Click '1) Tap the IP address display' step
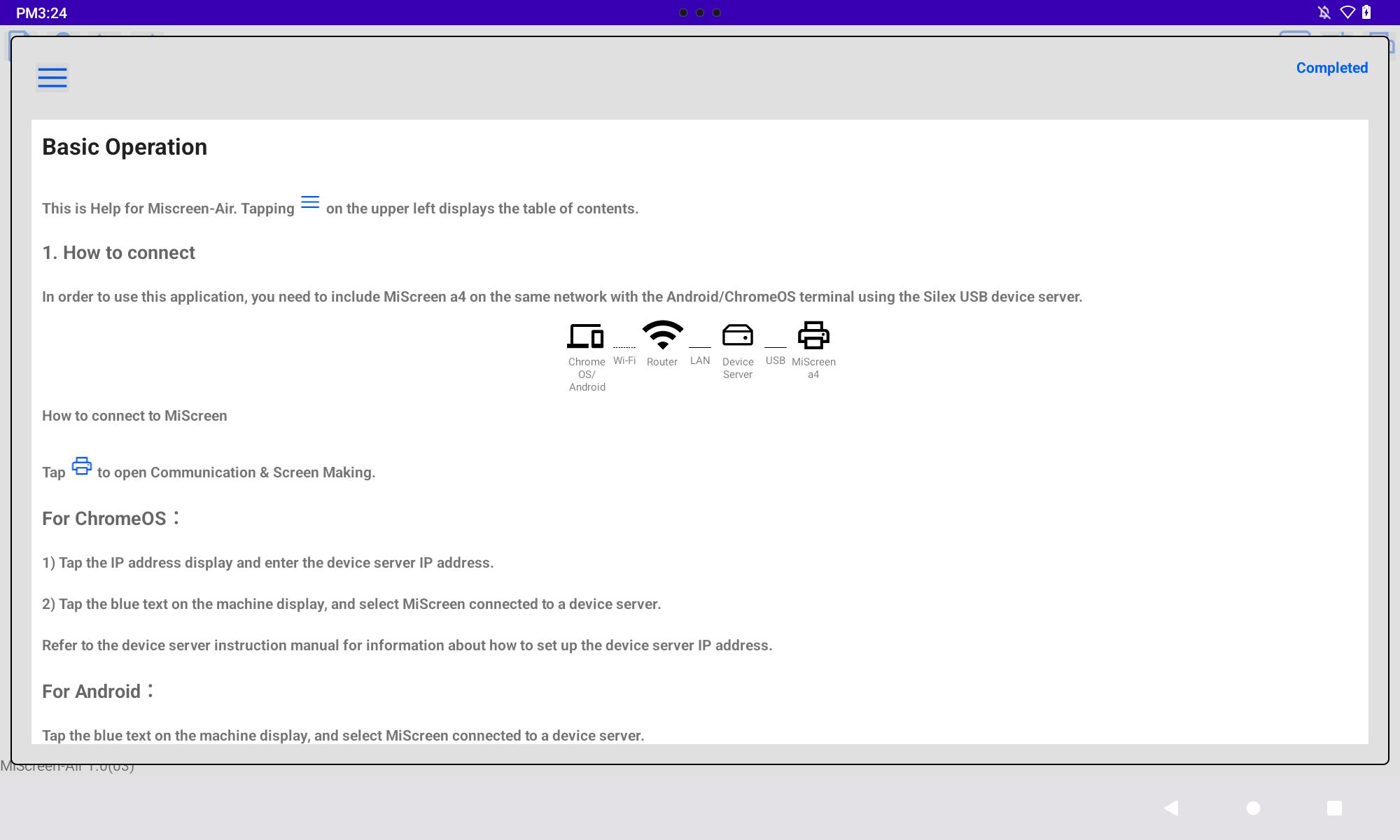1400x840 pixels. coord(268,563)
